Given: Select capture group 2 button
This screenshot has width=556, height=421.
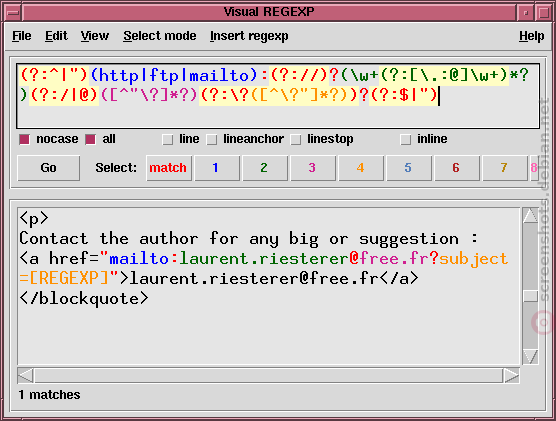Looking at the screenshot, I should pyautogui.click(x=265, y=168).
